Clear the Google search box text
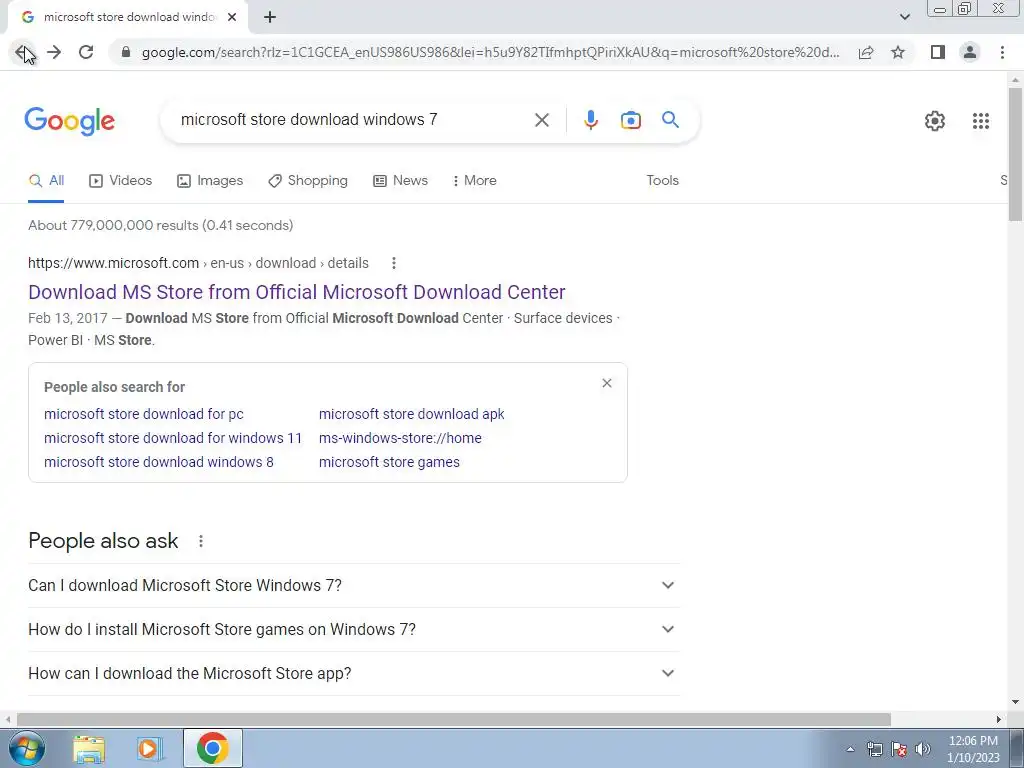The image size is (1024, 768). [541, 120]
